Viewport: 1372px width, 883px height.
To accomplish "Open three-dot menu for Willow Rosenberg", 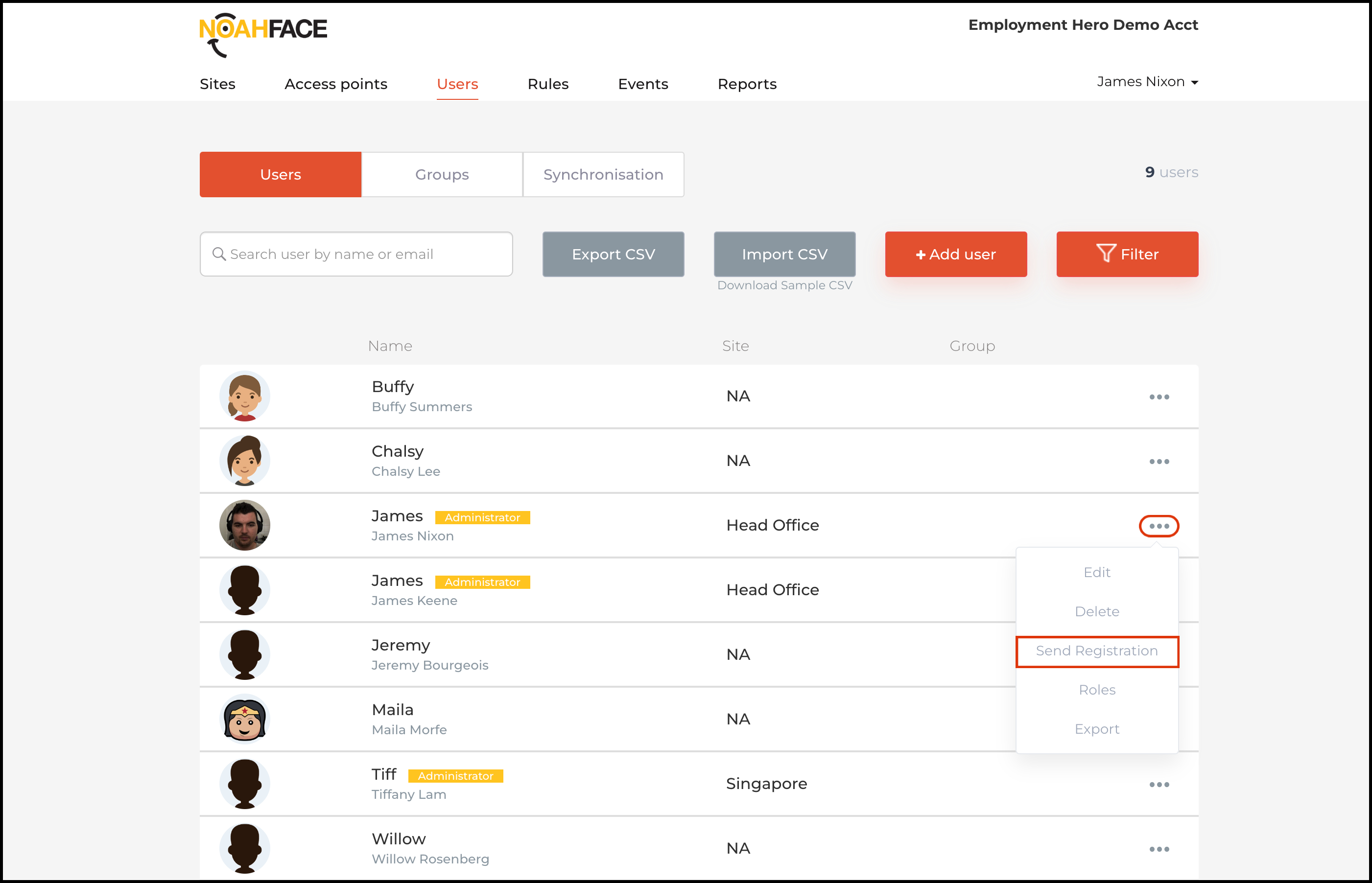I will click(1159, 849).
